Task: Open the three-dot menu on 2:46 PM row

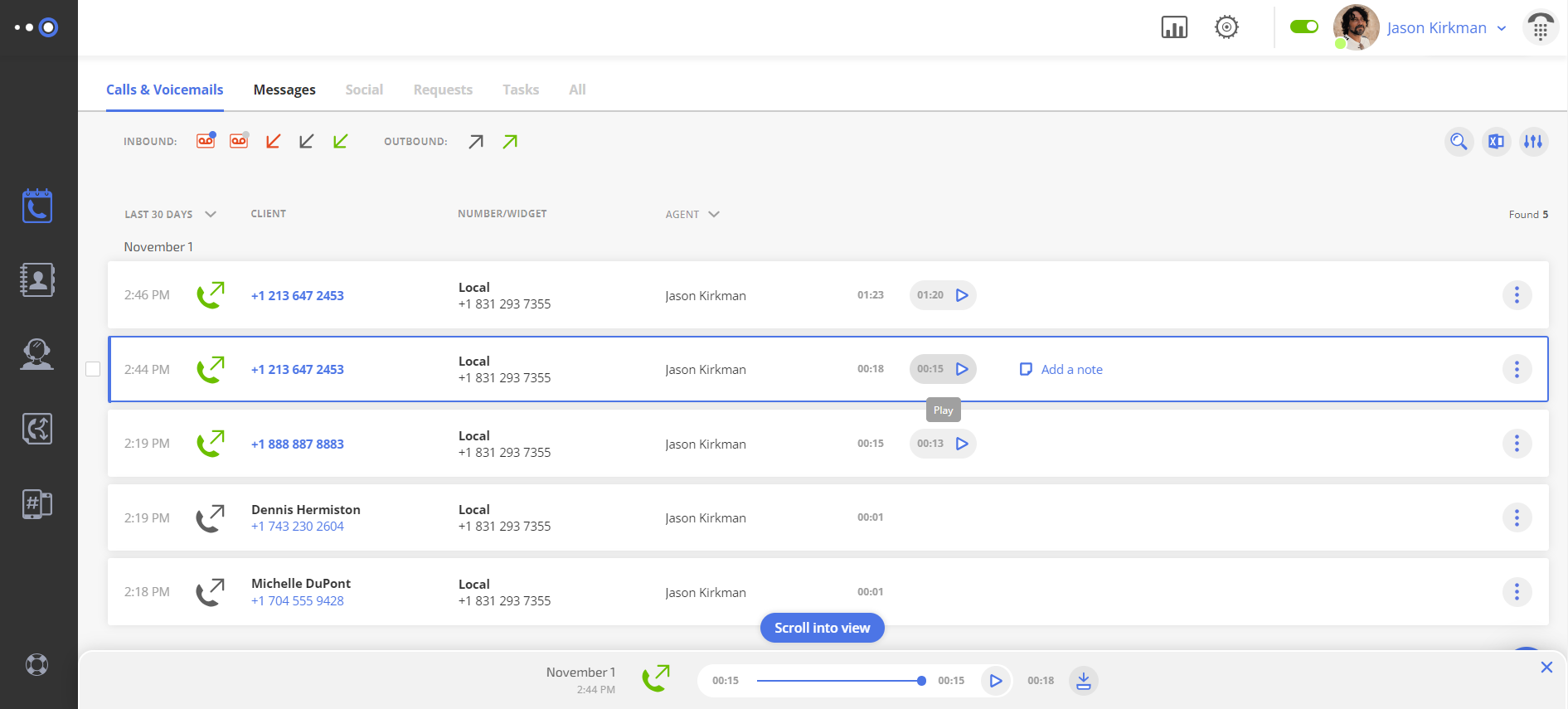Action: (x=1517, y=295)
